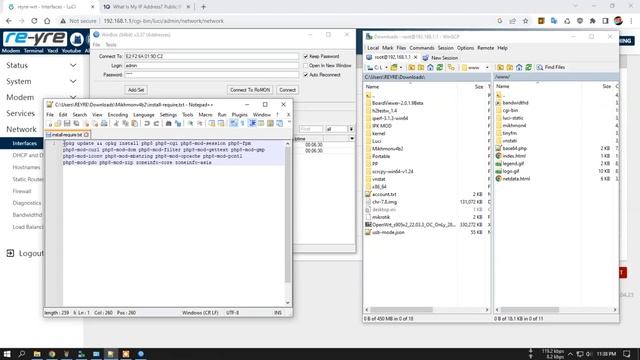Screen dimensions: 640x360
Task: Click Add/Set button in Winbox
Action: point(136,90)
